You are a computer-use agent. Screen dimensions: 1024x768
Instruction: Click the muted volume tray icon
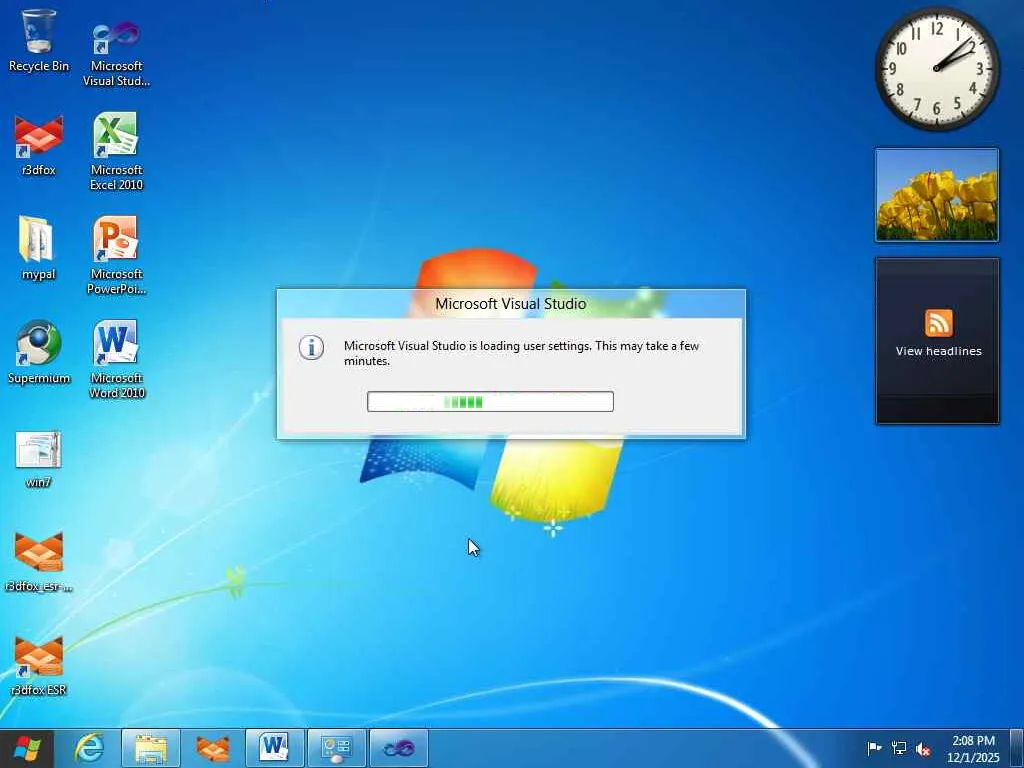pos(923,748)
